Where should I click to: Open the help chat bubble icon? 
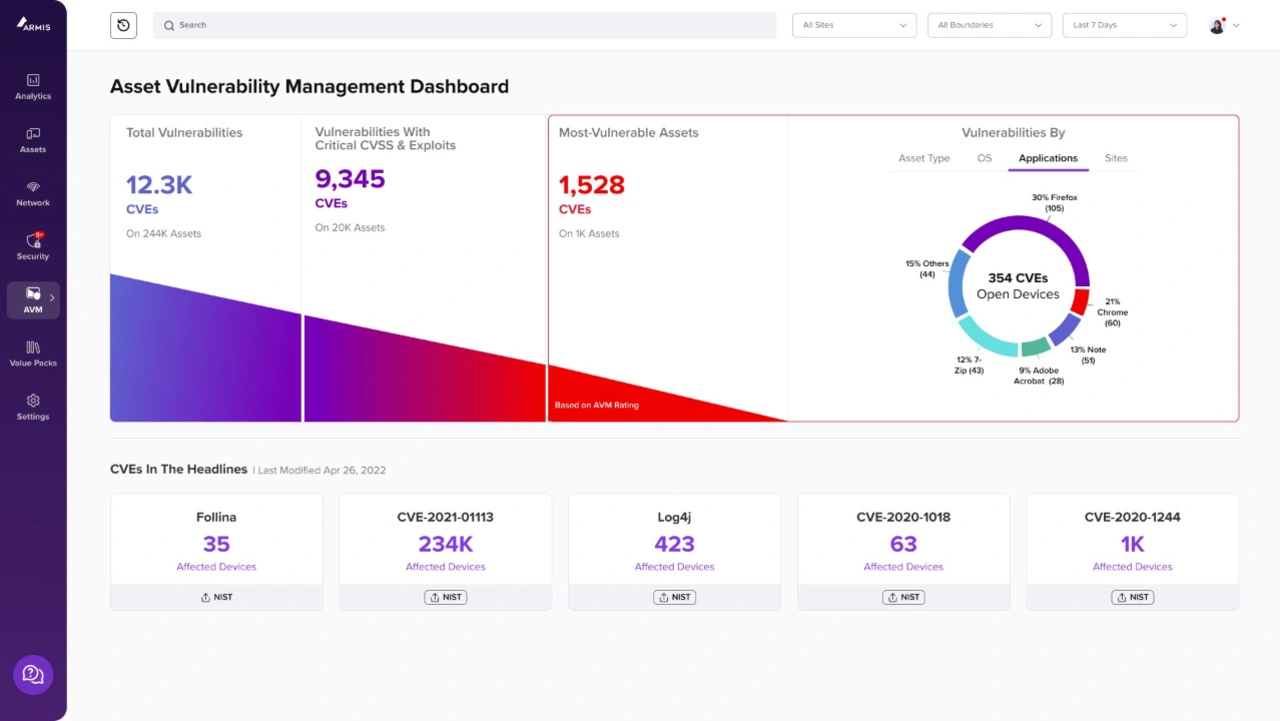click(33, 675)
